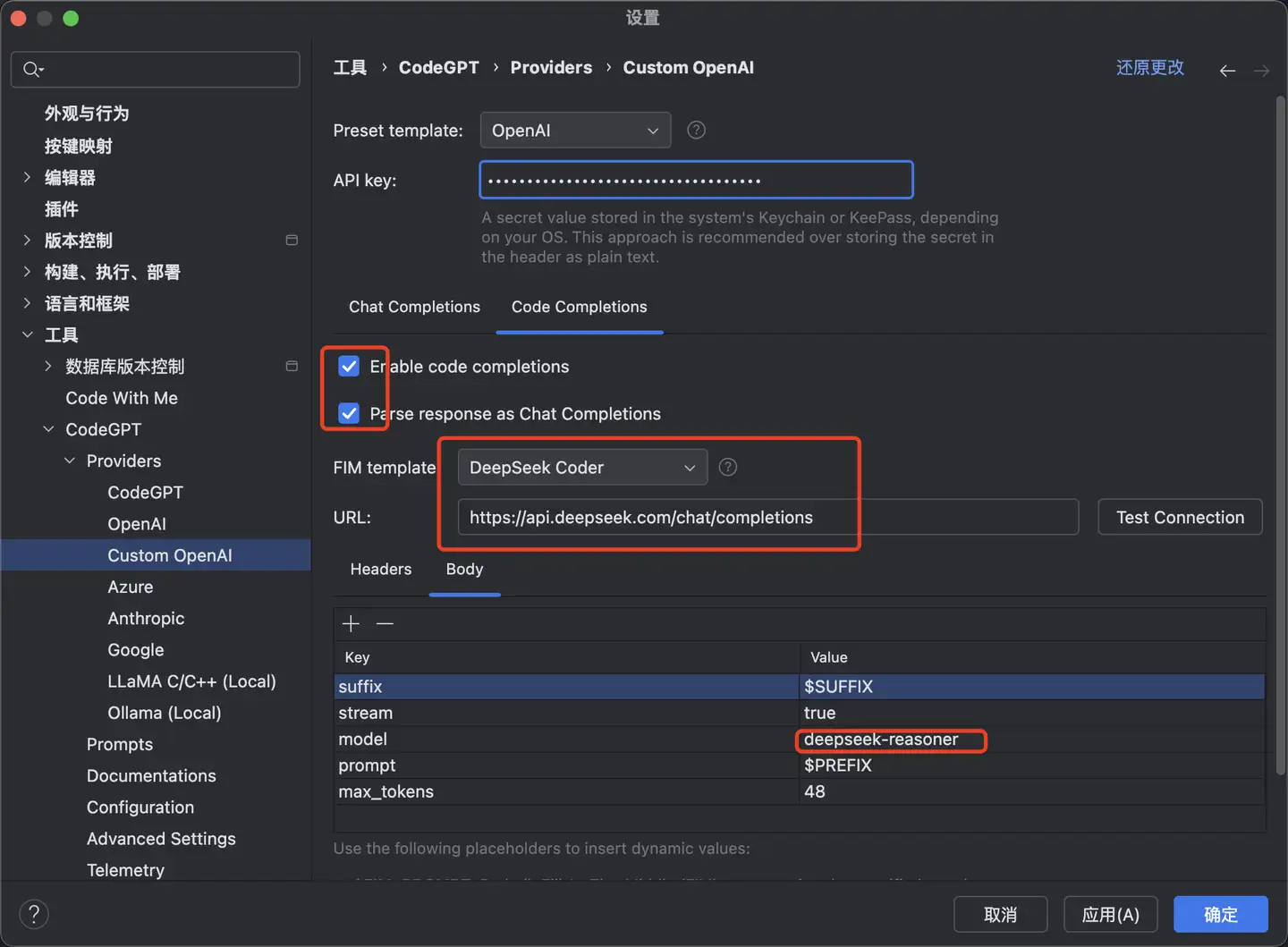The width and height of the screenshot is (1288, 947).
Task: Toggle Parse response as Chat Completions checkbox
Action: tap(349, 413)
